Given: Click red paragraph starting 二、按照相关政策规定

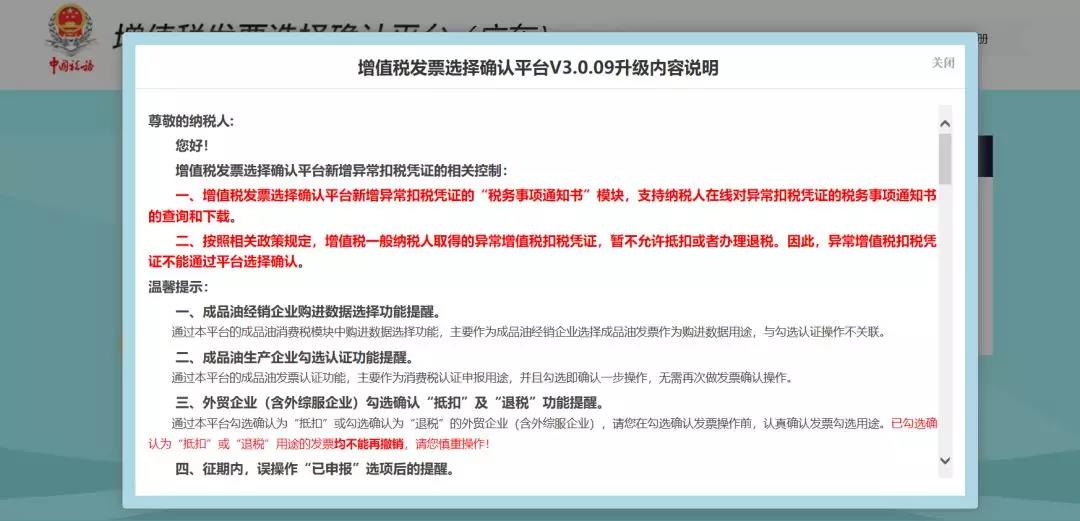Looking at the screenshot, I should (542, 252).
